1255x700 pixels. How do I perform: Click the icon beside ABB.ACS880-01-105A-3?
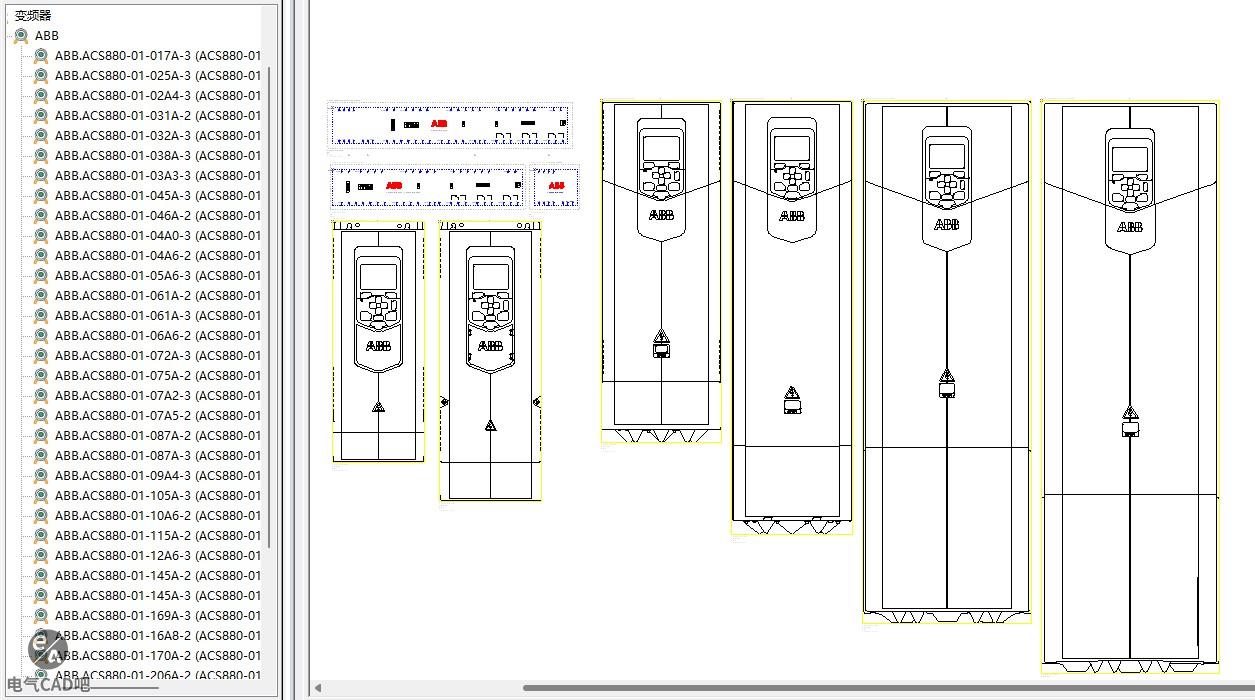(x=41, y=495)
